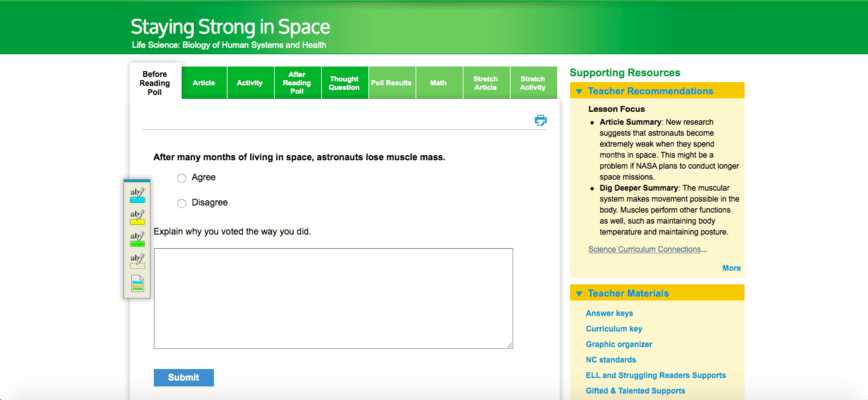Open the After Reading Poll tab

click(297, 83)
